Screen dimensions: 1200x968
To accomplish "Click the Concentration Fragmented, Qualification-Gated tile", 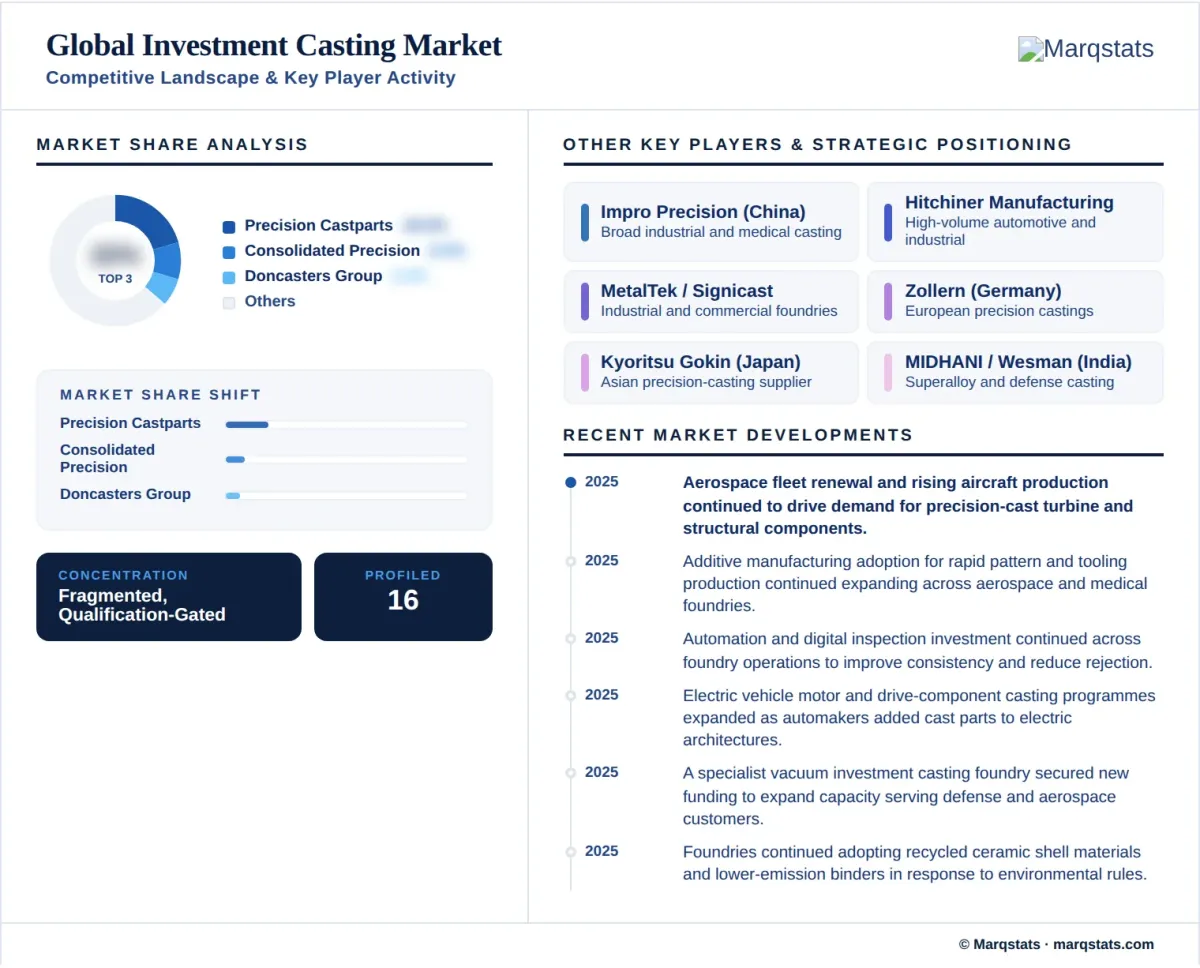I will (169, 597).
